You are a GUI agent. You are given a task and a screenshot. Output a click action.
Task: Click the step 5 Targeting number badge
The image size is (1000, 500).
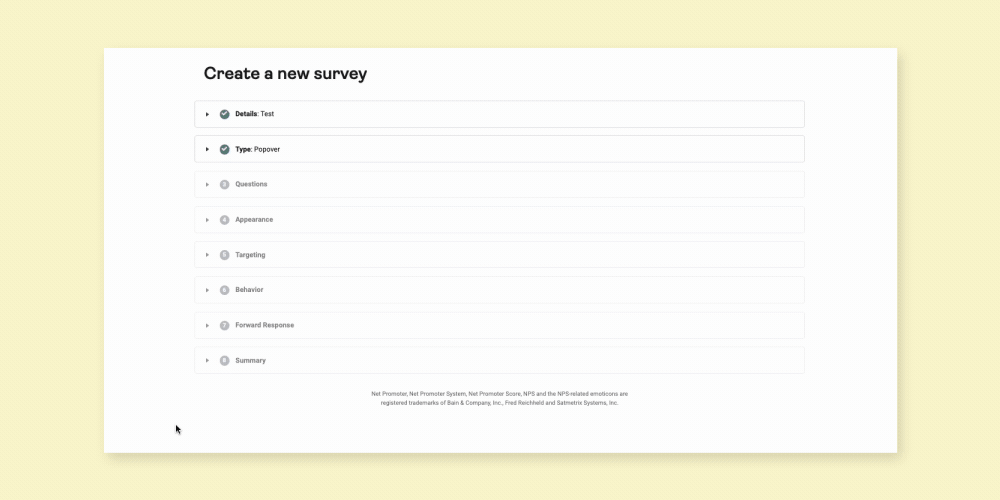click(x=224, y=255)
